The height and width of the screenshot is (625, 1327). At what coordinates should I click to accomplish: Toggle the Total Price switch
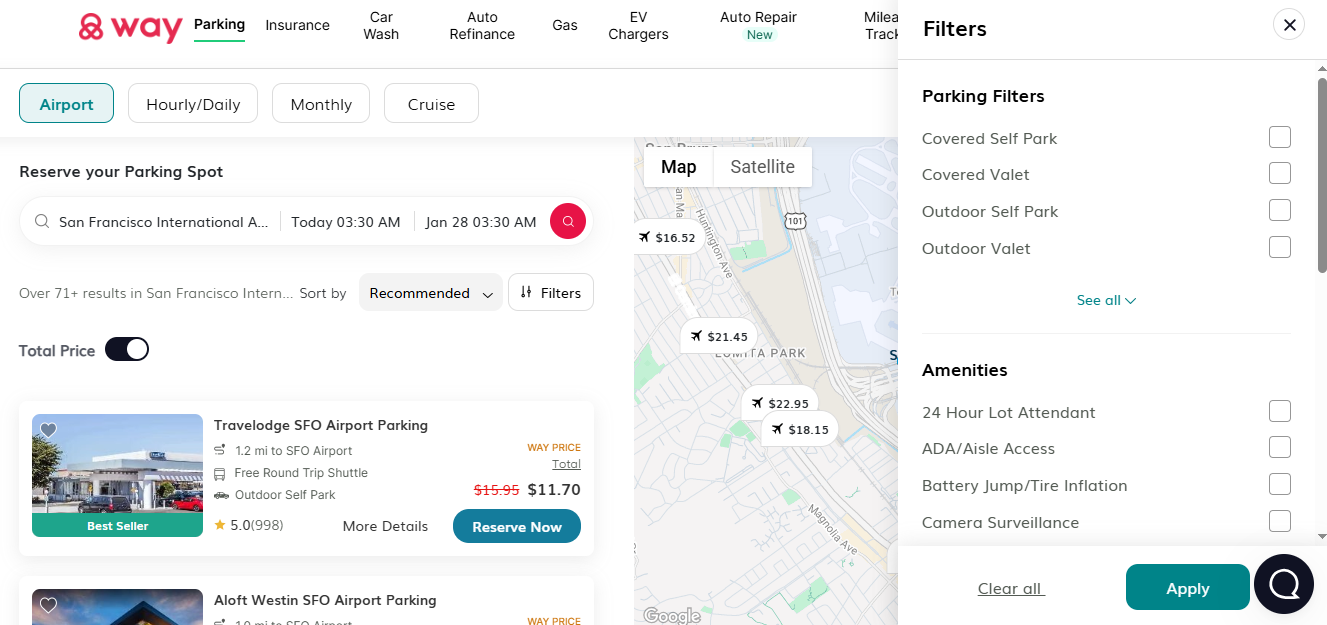(127, 349)
